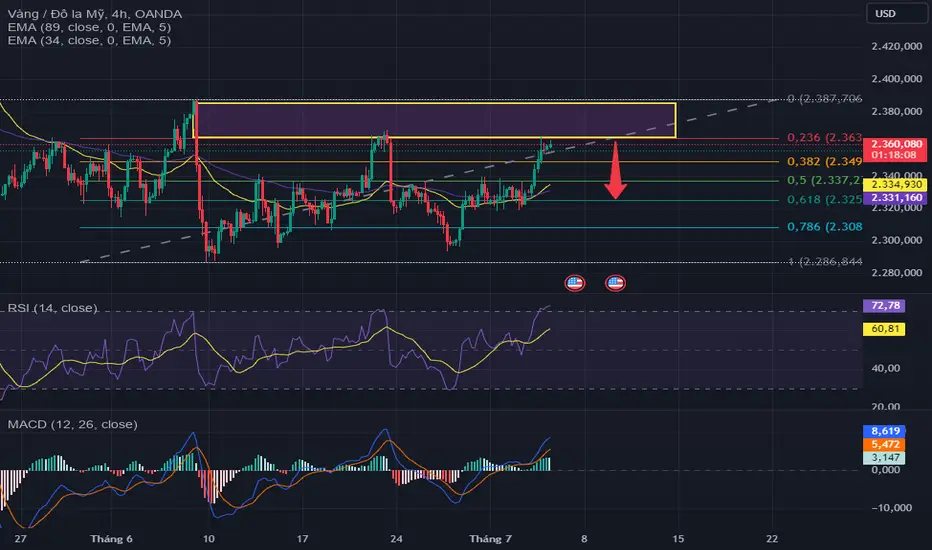Screen dimensions: 932x550
Task: Select the Fibonacci 0,236 level label
Action: pyautogui.click(x=824, y=137)
